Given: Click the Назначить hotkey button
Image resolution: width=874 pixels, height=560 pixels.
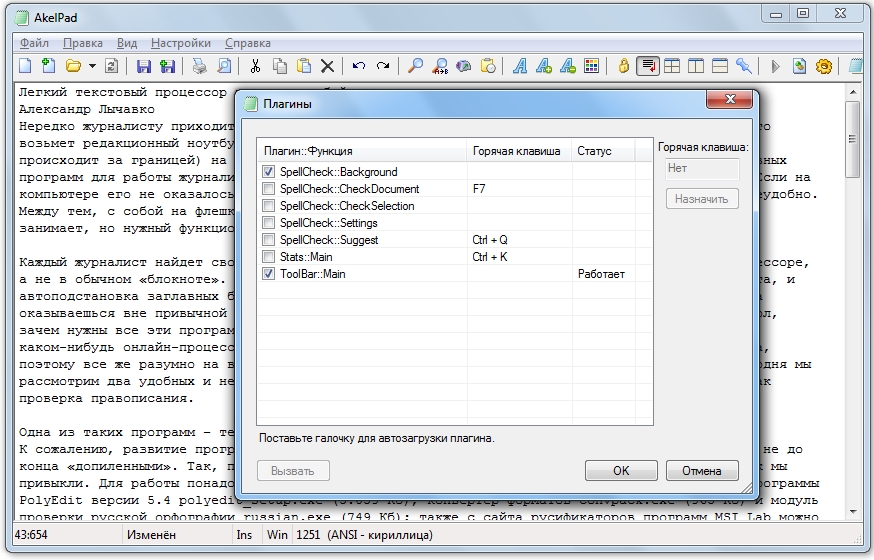Looking at the screenshot, I should pos(702,198).
